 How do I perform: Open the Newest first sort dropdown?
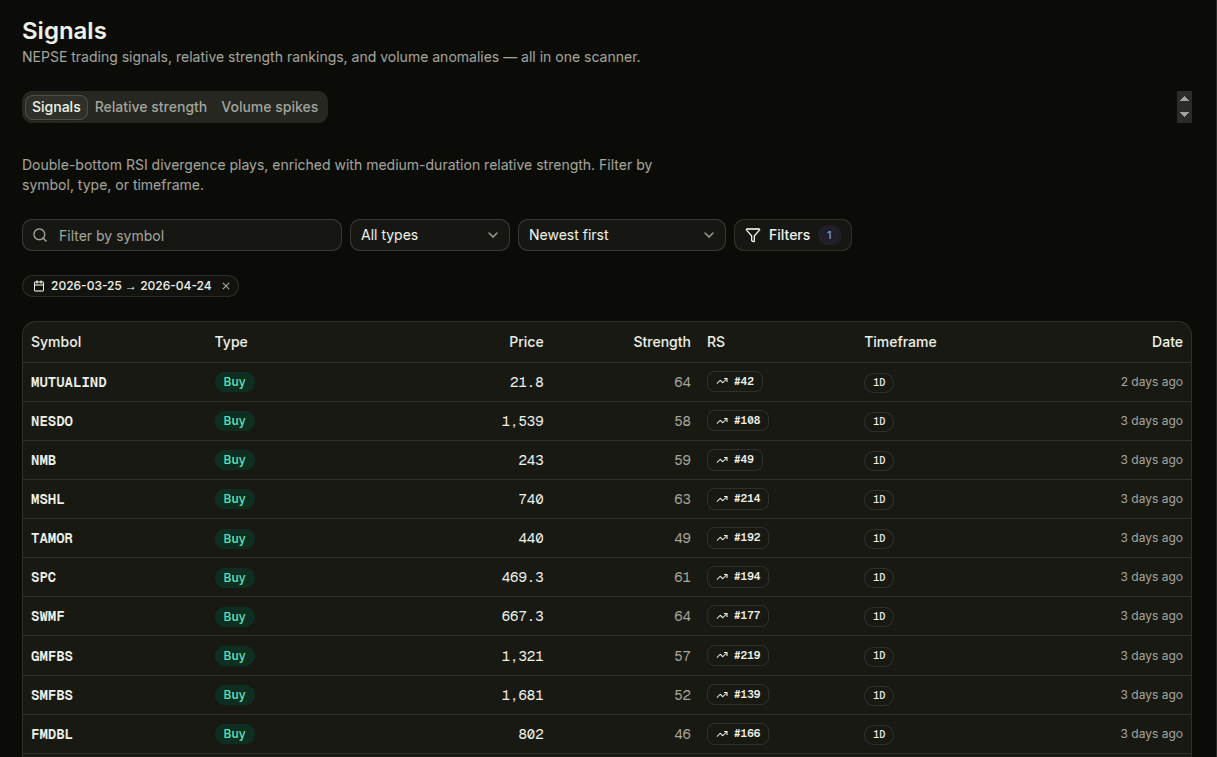pos(621,235)
